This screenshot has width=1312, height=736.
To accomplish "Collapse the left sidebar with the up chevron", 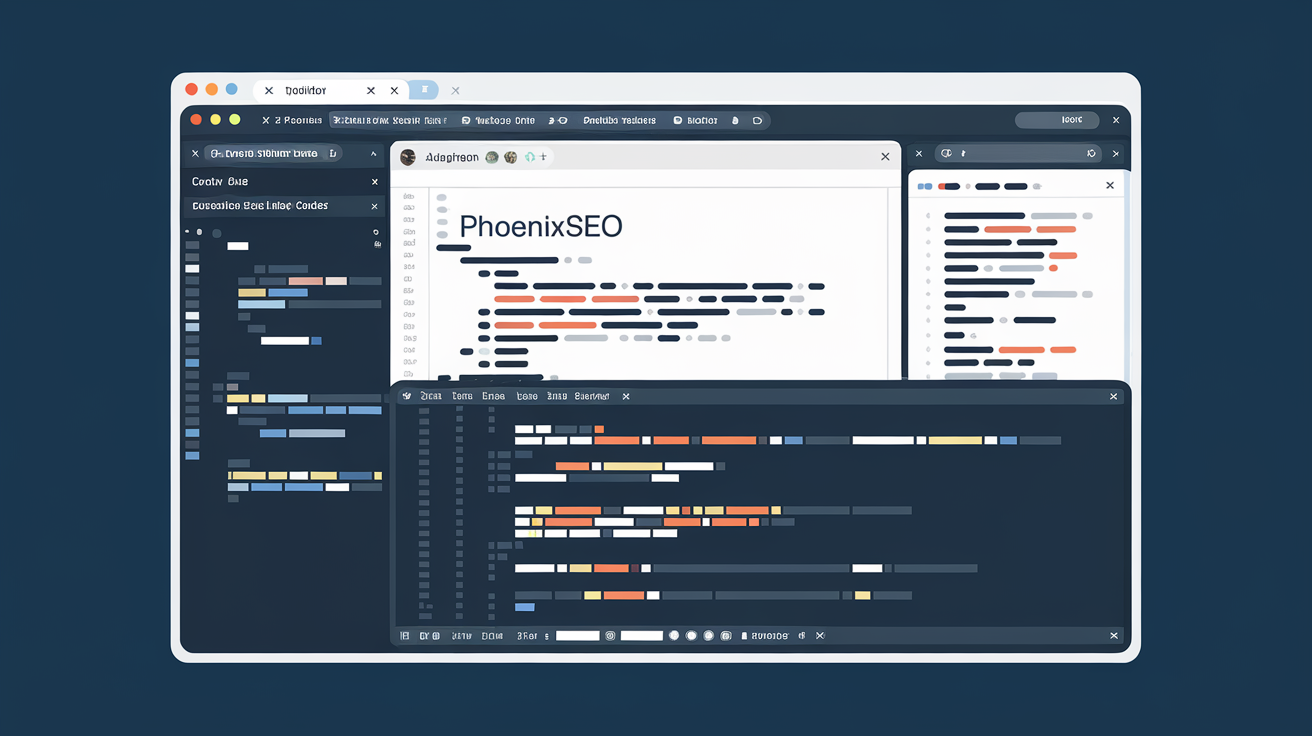I will coord(374,154).
